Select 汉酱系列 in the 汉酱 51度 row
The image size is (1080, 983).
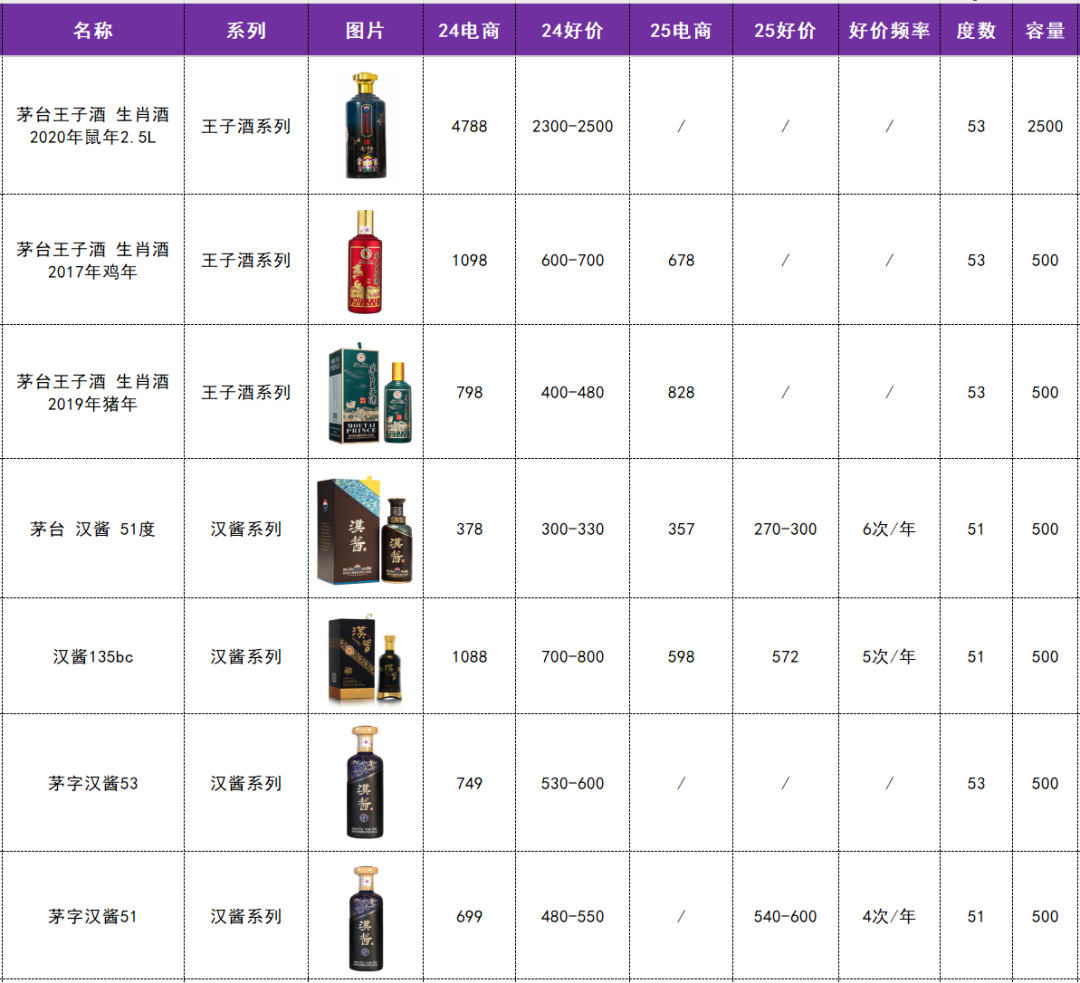click(x=246, y=529)
